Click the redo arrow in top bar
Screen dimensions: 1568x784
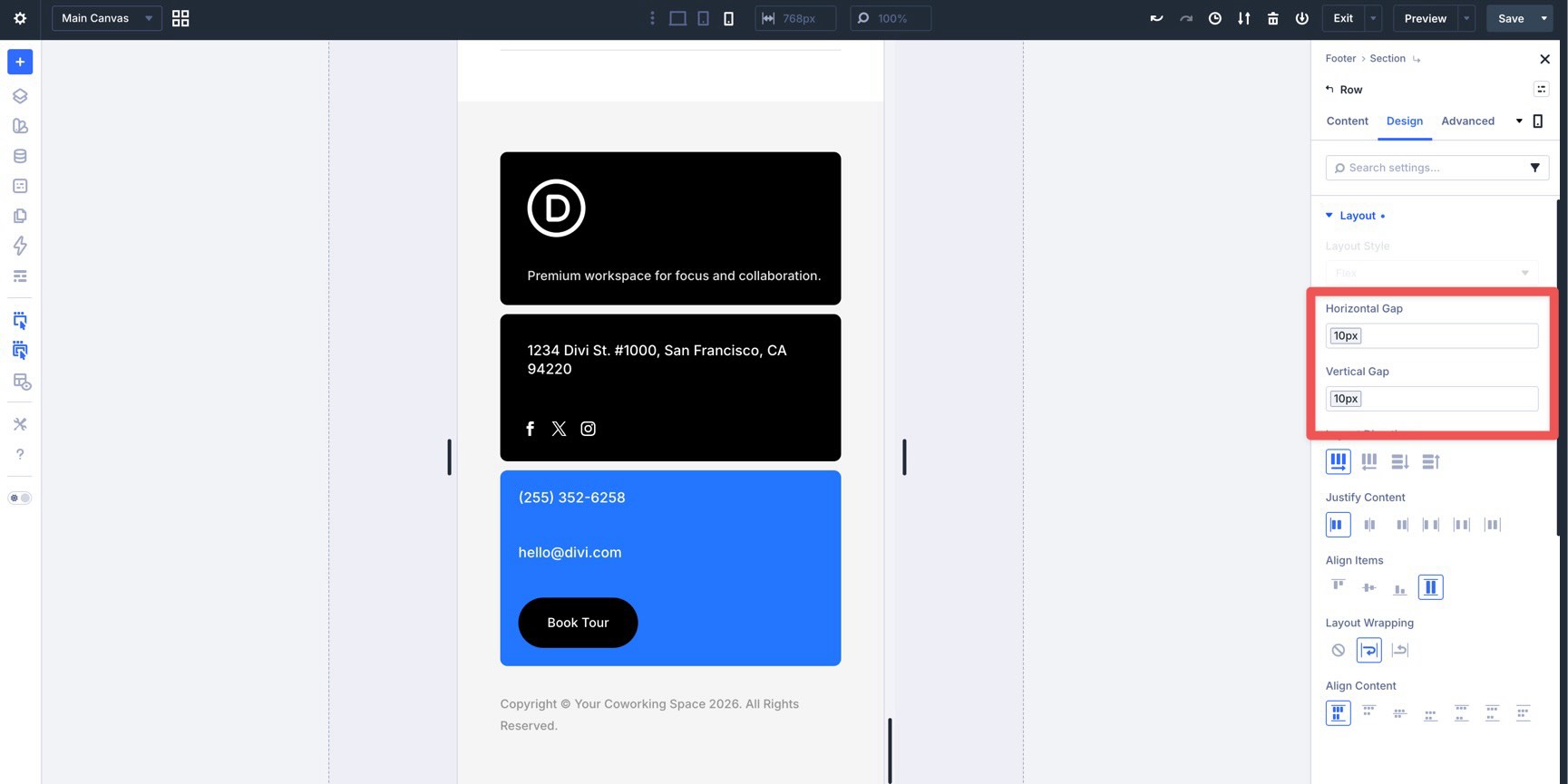tap(1185, 18)
